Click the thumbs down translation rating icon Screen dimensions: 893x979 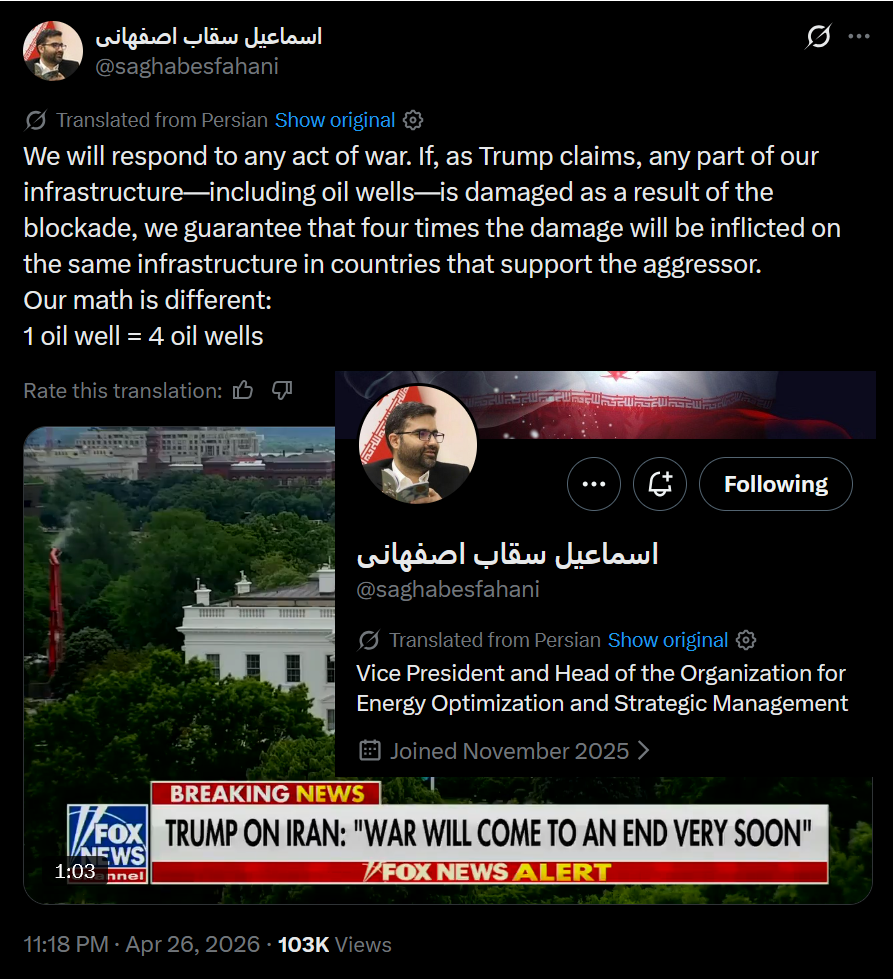tap(282, 390)
